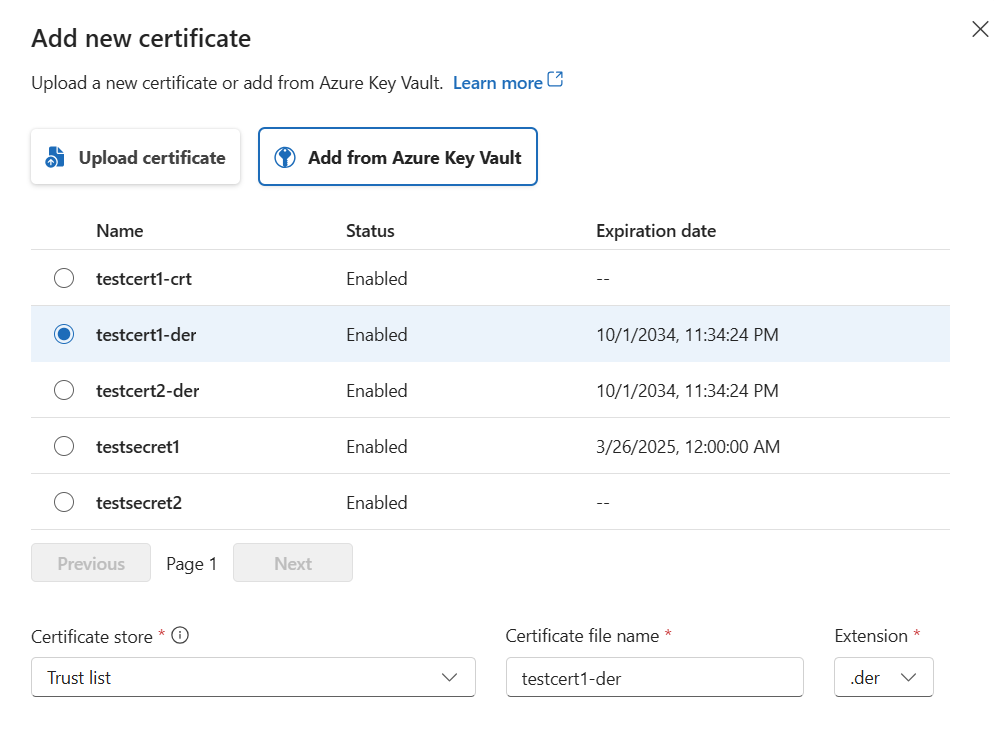Click testcert2-der's expiration date cell
Screen dimensions: 994x754
point(687,391)
